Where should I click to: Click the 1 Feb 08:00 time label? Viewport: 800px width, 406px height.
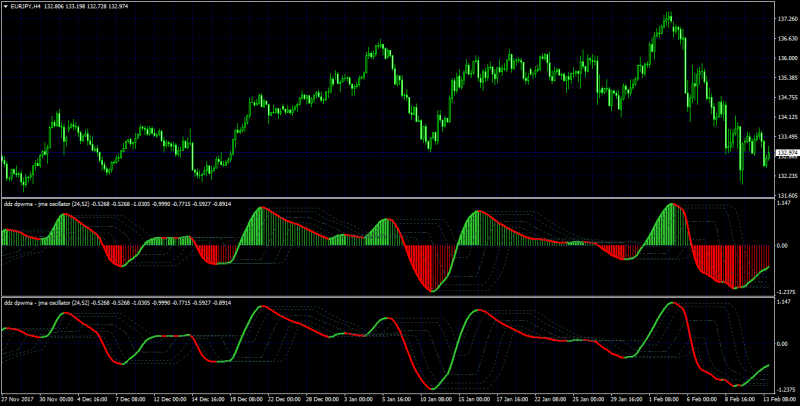(x=665, y=400)
